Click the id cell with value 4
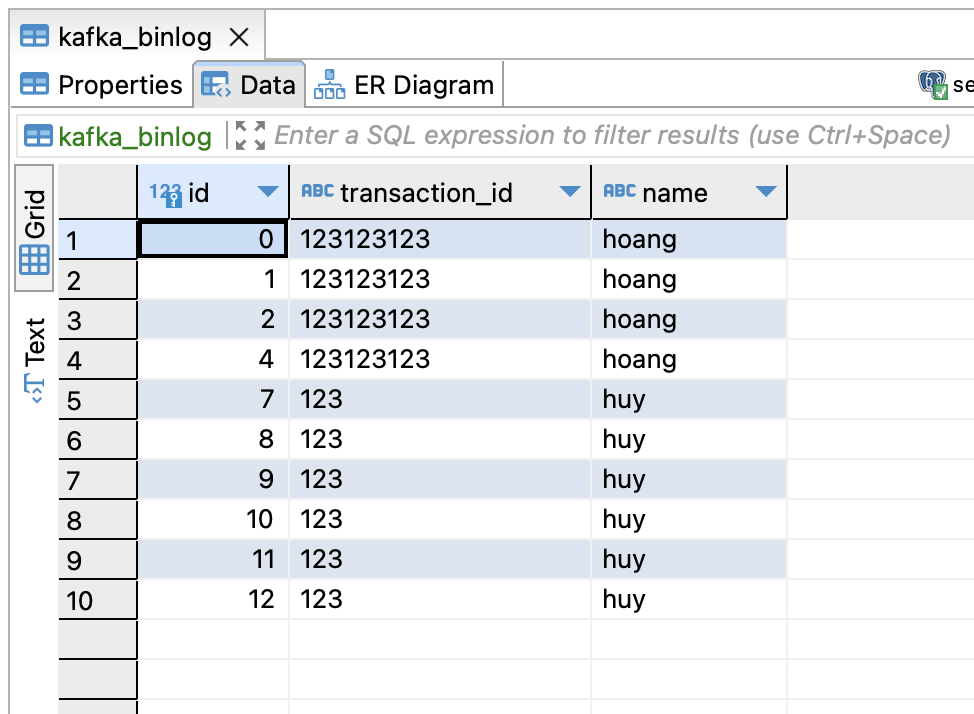The width and height of the screenshot is (974, 714). coord(213,359)
